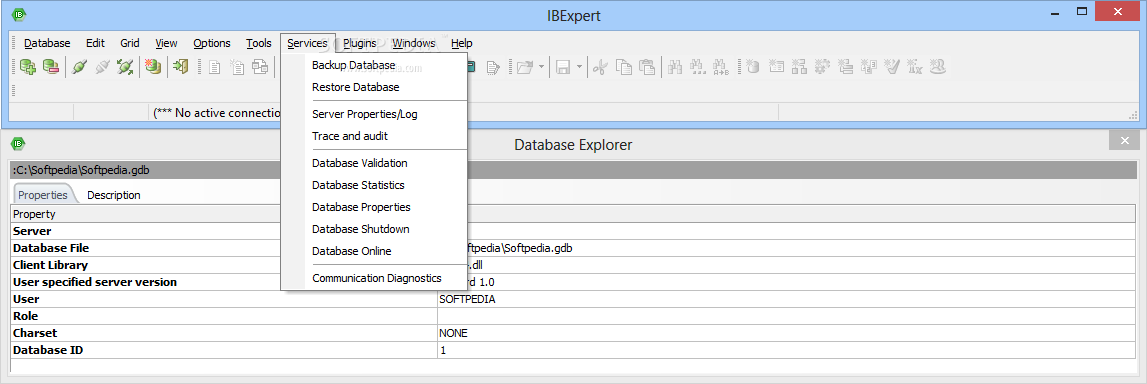Expand the Open folder dropdown arrow
1147x384 pixels.
(541, 67)
